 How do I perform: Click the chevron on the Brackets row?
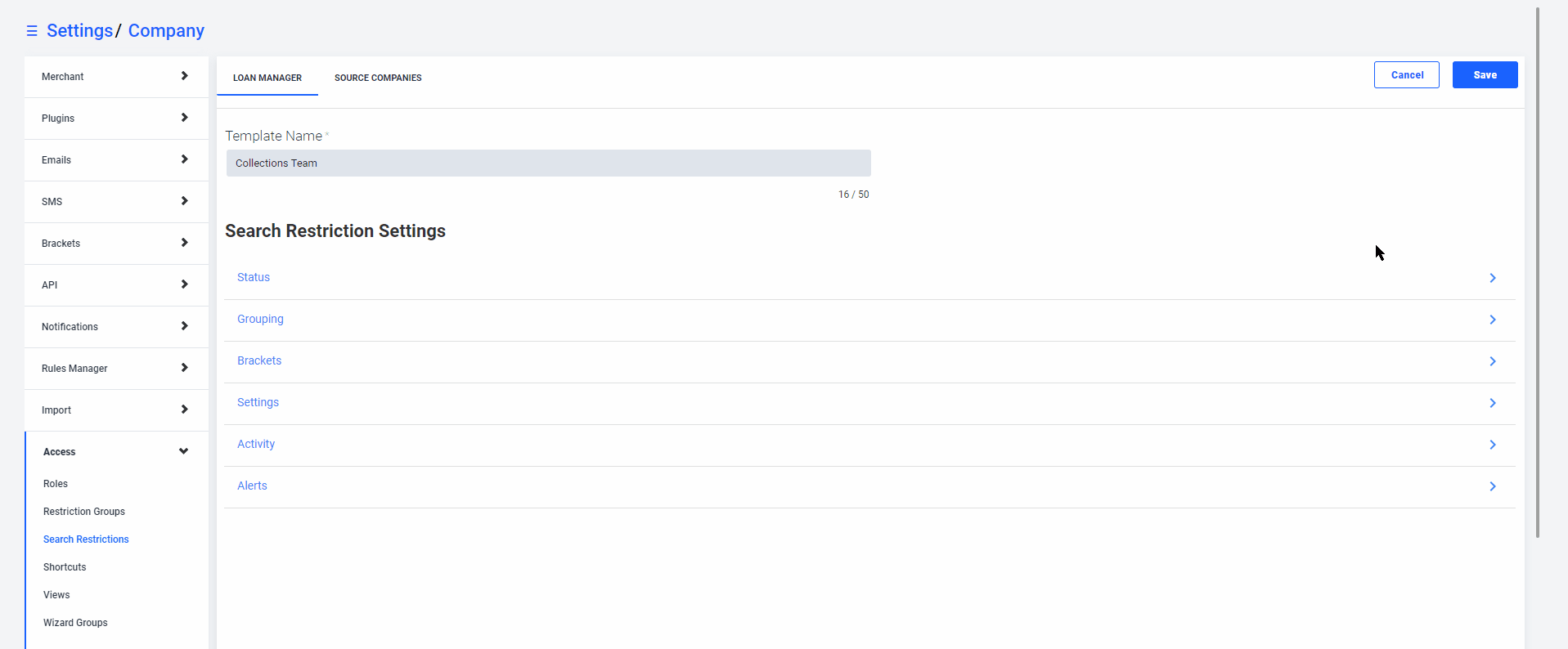coord(1493,361)
